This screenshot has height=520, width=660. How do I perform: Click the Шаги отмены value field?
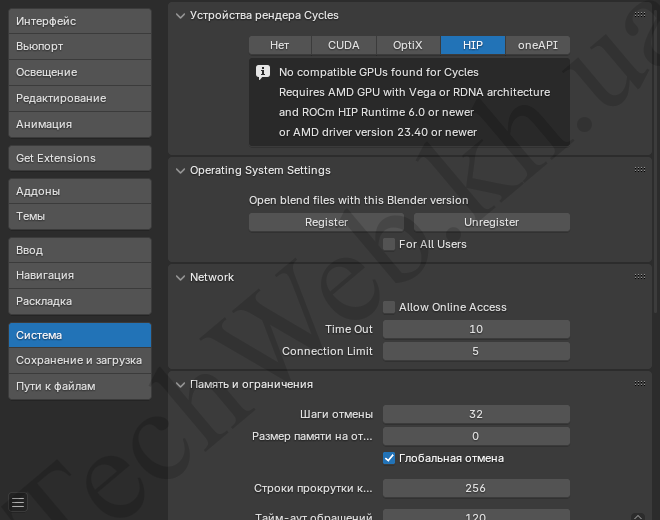(476, 414)
